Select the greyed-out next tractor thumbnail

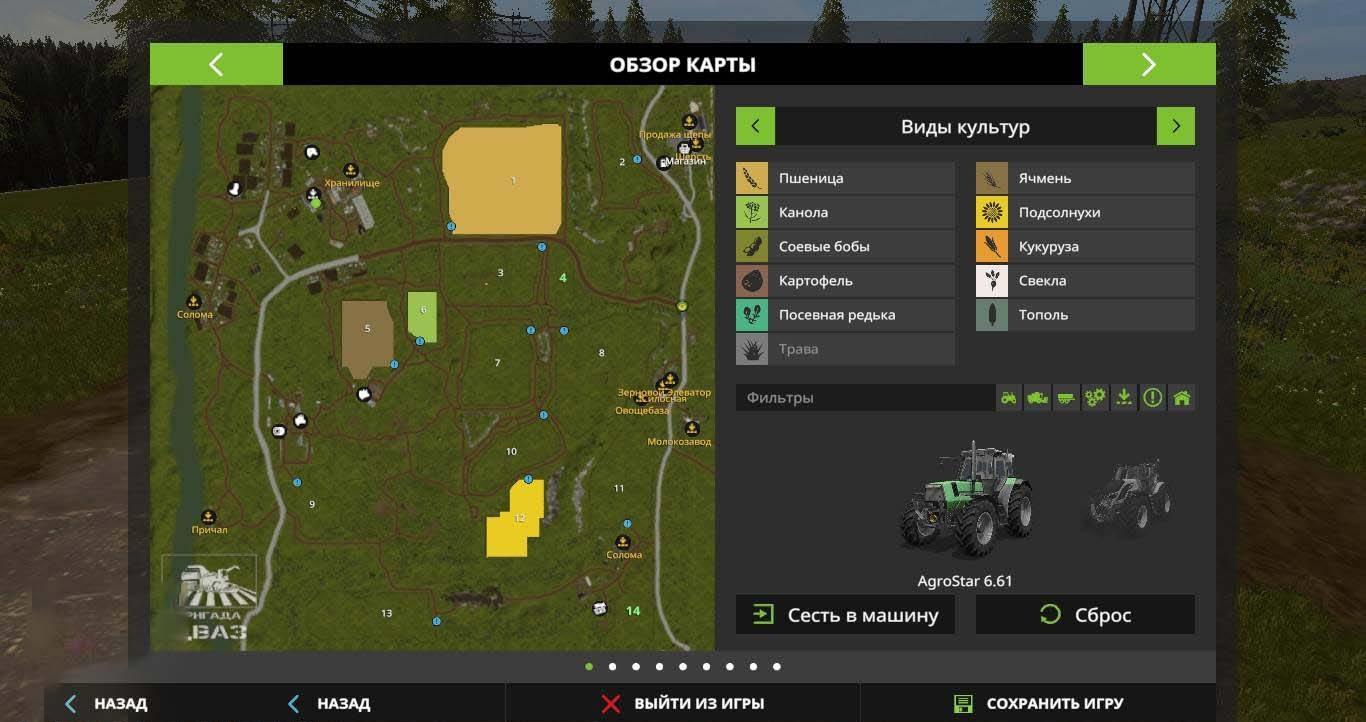click(1131, 497)
